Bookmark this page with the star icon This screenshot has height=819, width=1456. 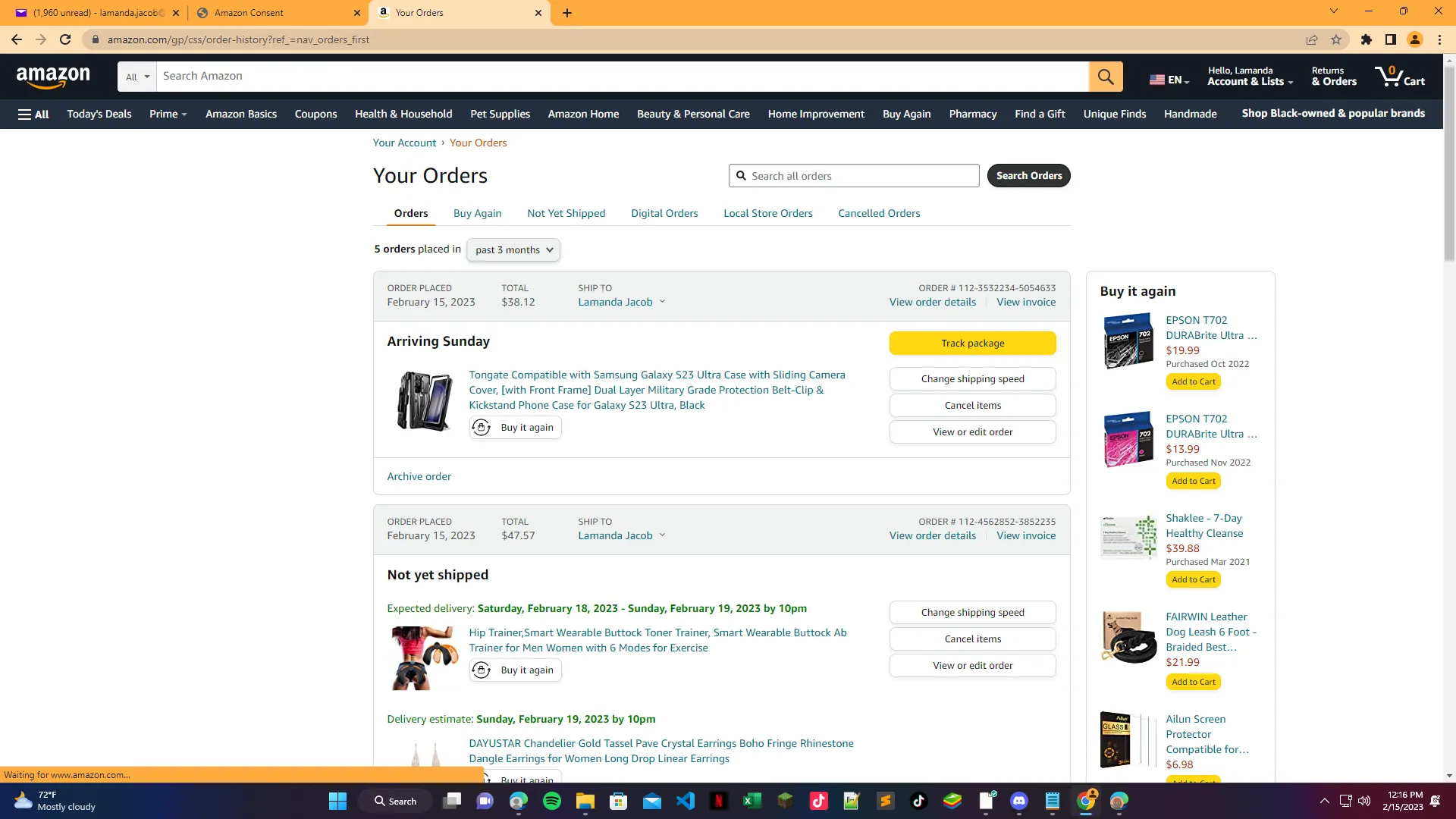click(1336, 39)
